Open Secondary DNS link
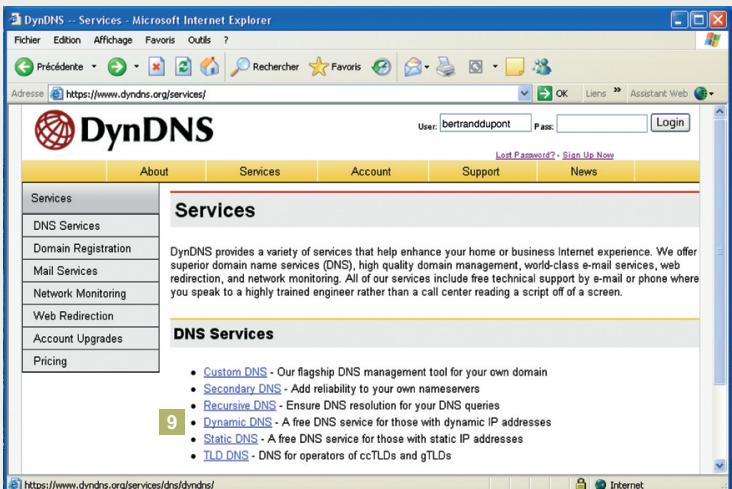 (242, 389)
